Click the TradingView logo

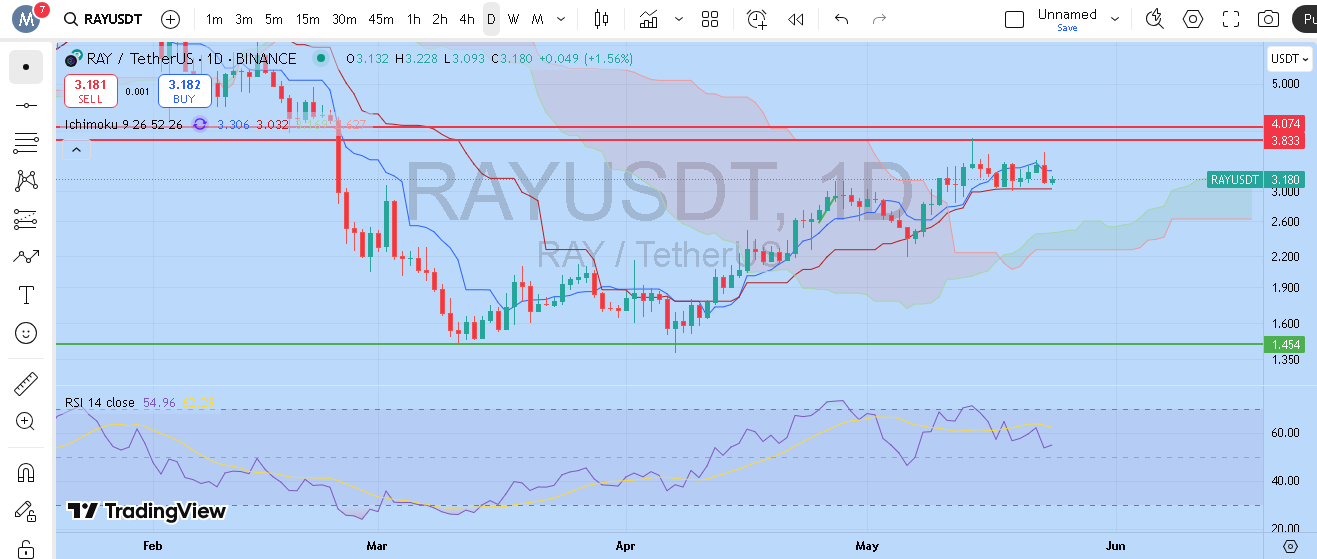point(146,511)
